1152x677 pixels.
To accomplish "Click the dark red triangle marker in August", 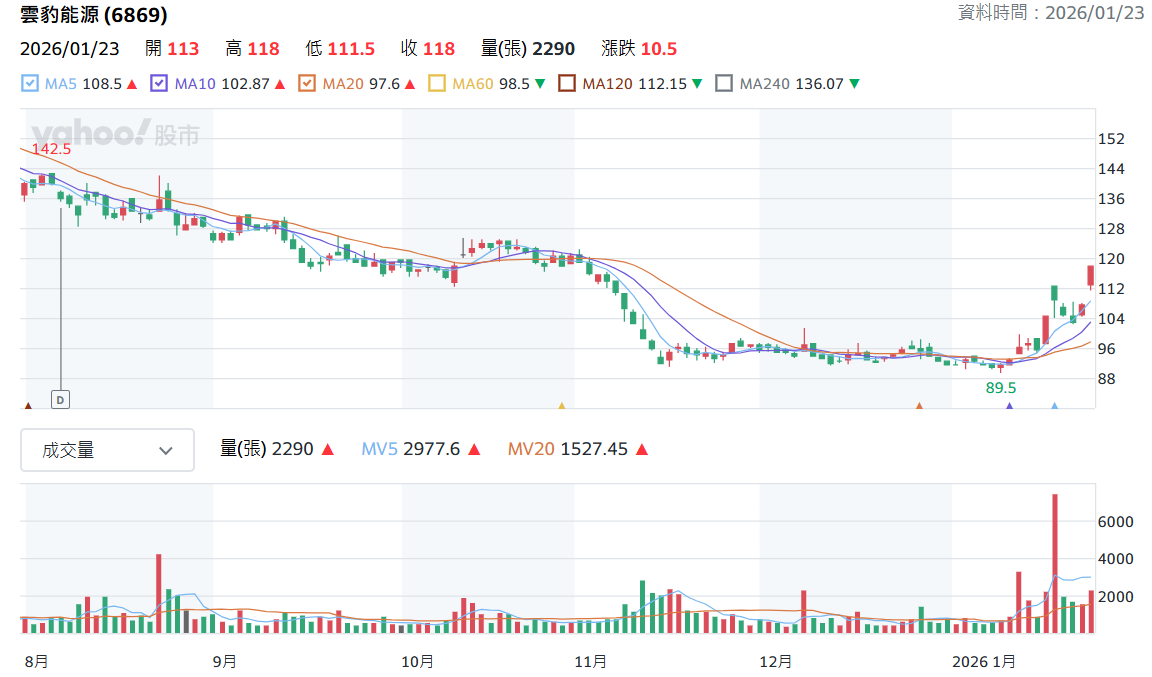I will (x=28, y=405).
